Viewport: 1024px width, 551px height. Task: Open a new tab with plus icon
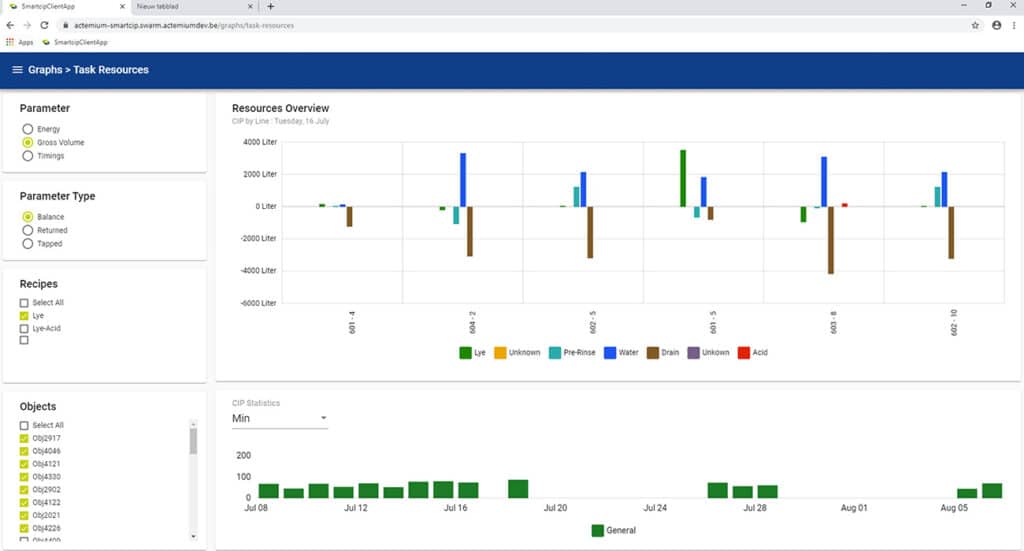pyautogui.click(x=270, y=7)
